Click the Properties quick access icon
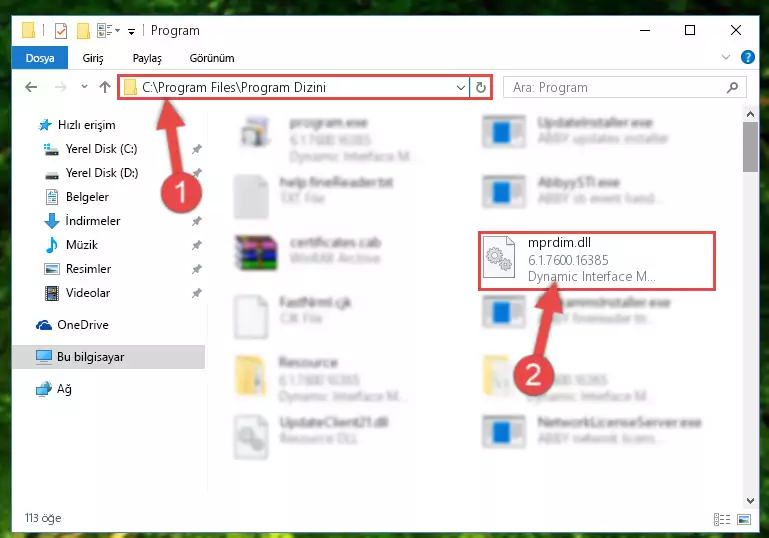 (61, 31)
